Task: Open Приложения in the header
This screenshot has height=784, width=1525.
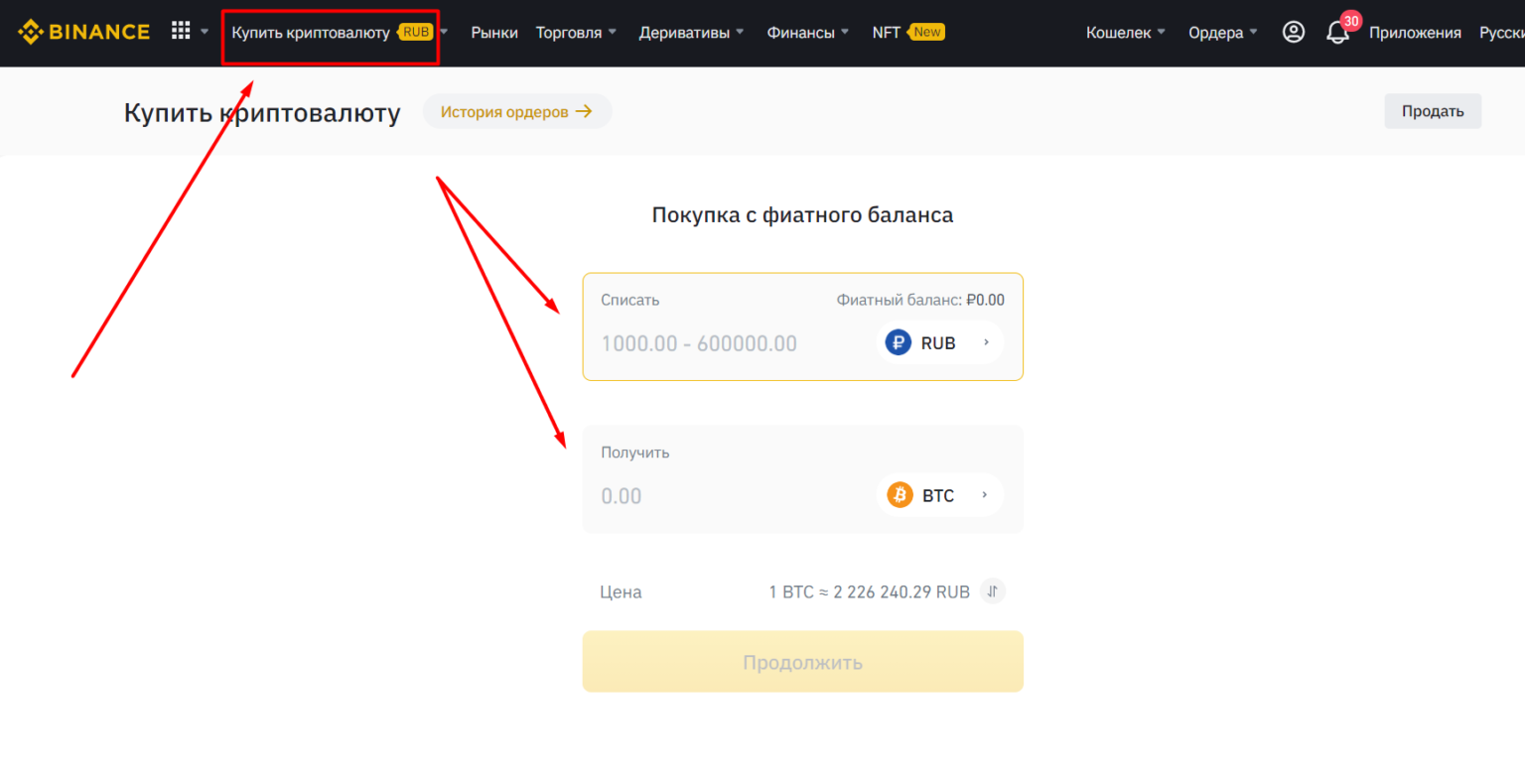Action: [1415, 33]
